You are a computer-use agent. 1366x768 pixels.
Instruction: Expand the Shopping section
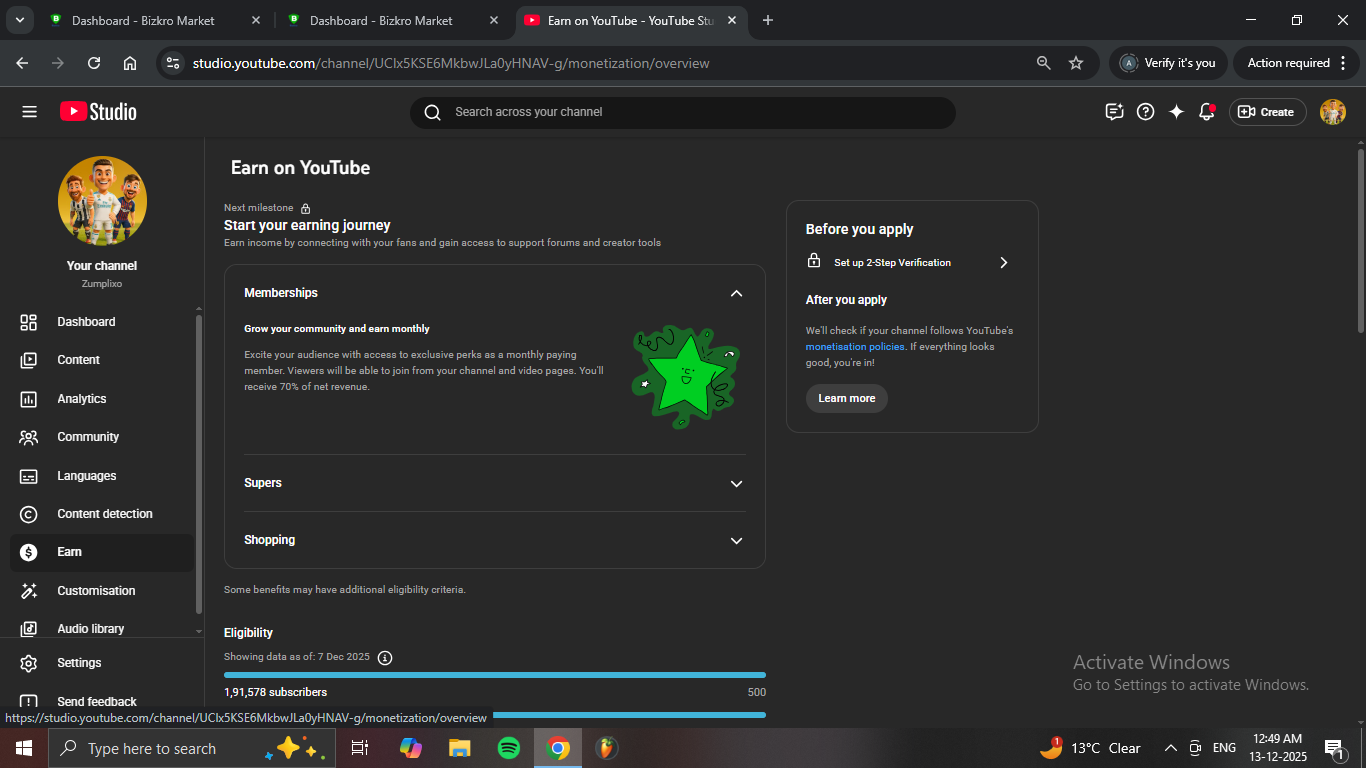pyautogui.click(x=736, y=540)
